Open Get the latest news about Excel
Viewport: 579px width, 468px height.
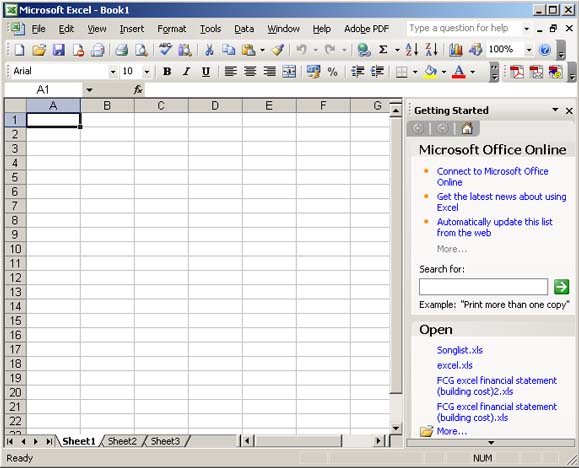pos(501,202)
